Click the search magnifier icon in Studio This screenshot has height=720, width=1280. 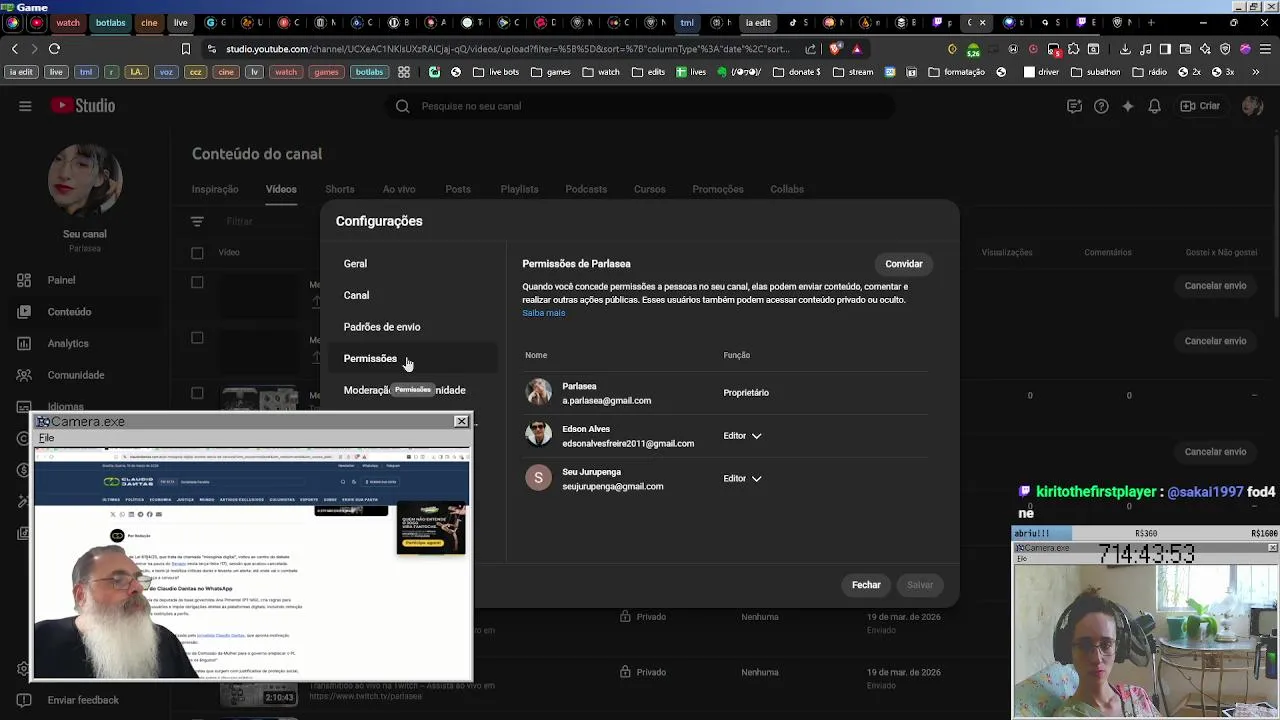coord(402,106)
